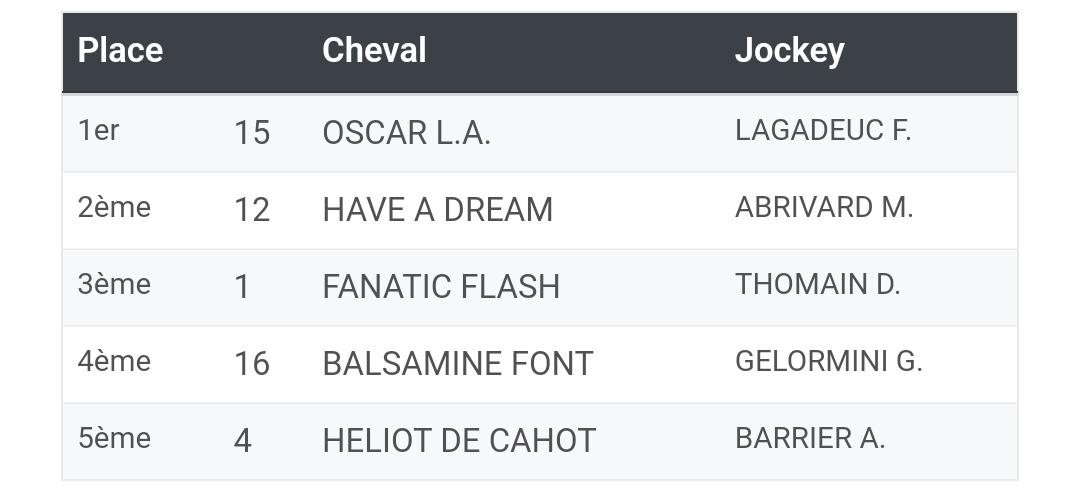
Task: Select horse HELIOT DE CAHOT
Action: [459, 441]
